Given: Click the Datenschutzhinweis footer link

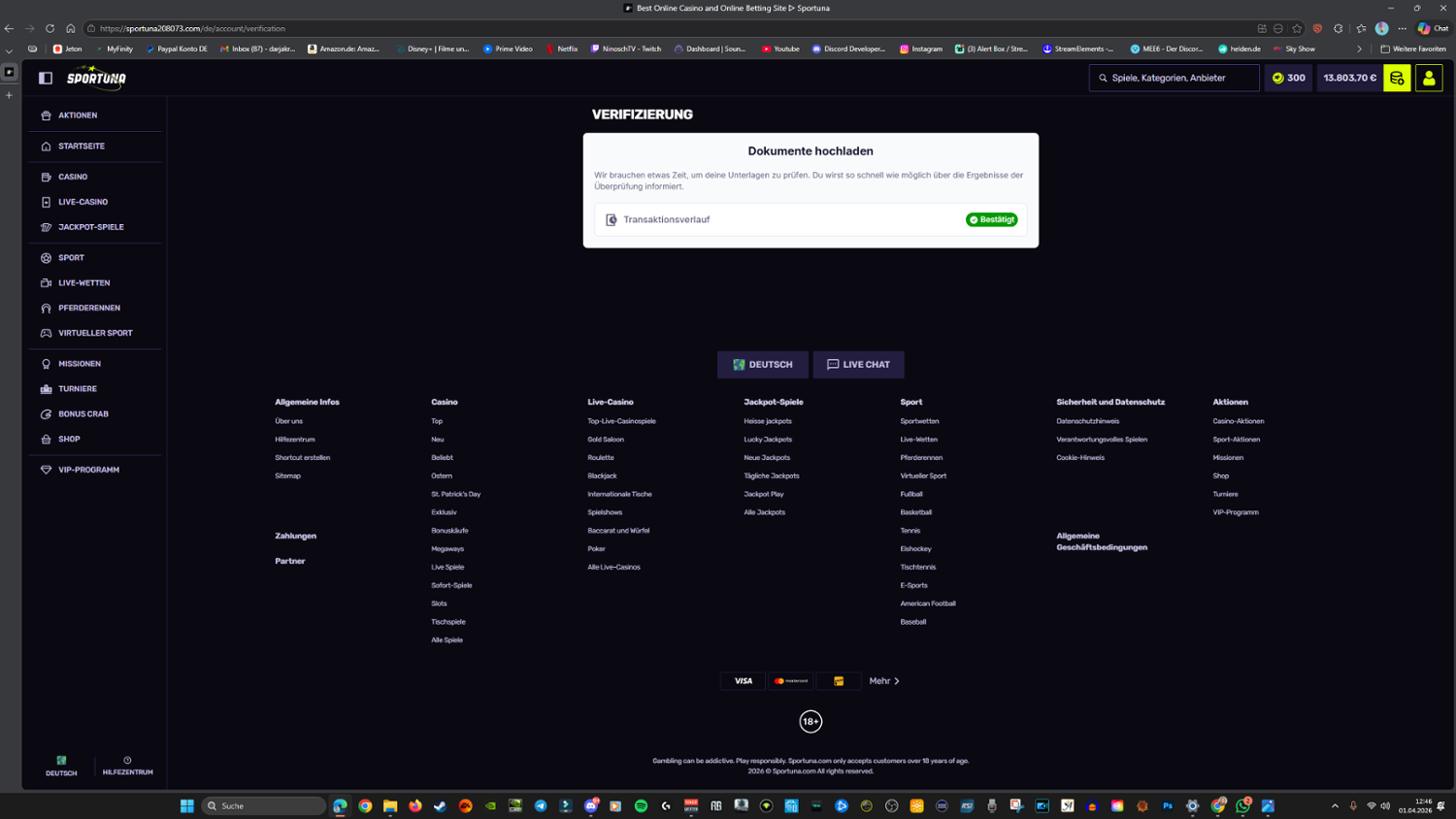Looking at the screenshot, I should 1087,421.
